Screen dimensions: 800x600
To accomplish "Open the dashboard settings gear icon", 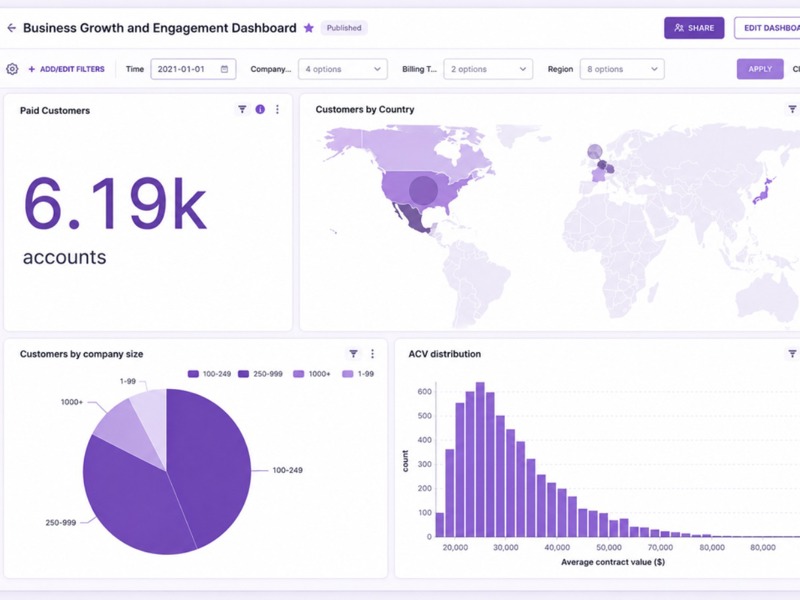I will [12, 69].
